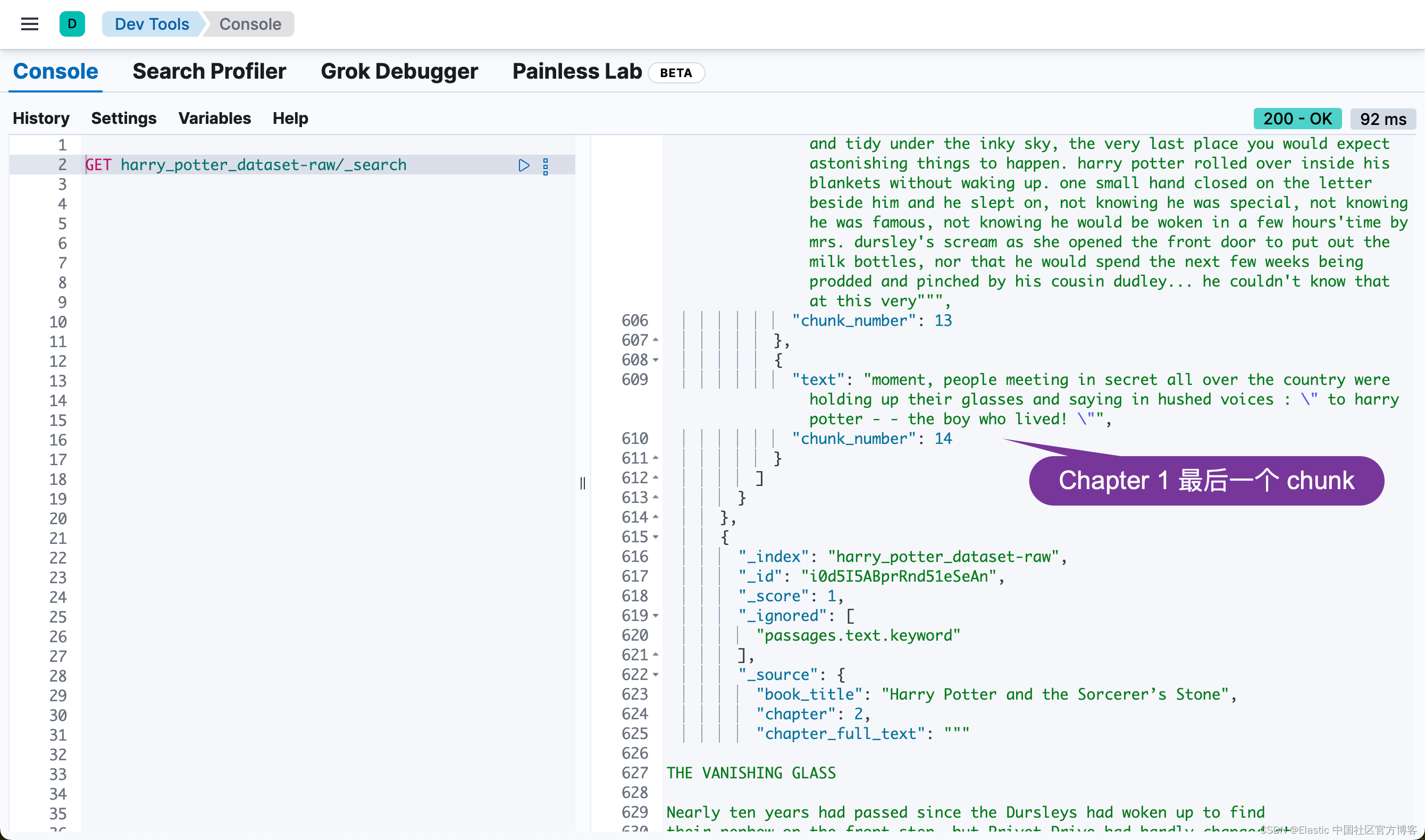Toggle the fold marker on line 614
This screenshot has width=1425, height=840.
click(x=656, y=517)
